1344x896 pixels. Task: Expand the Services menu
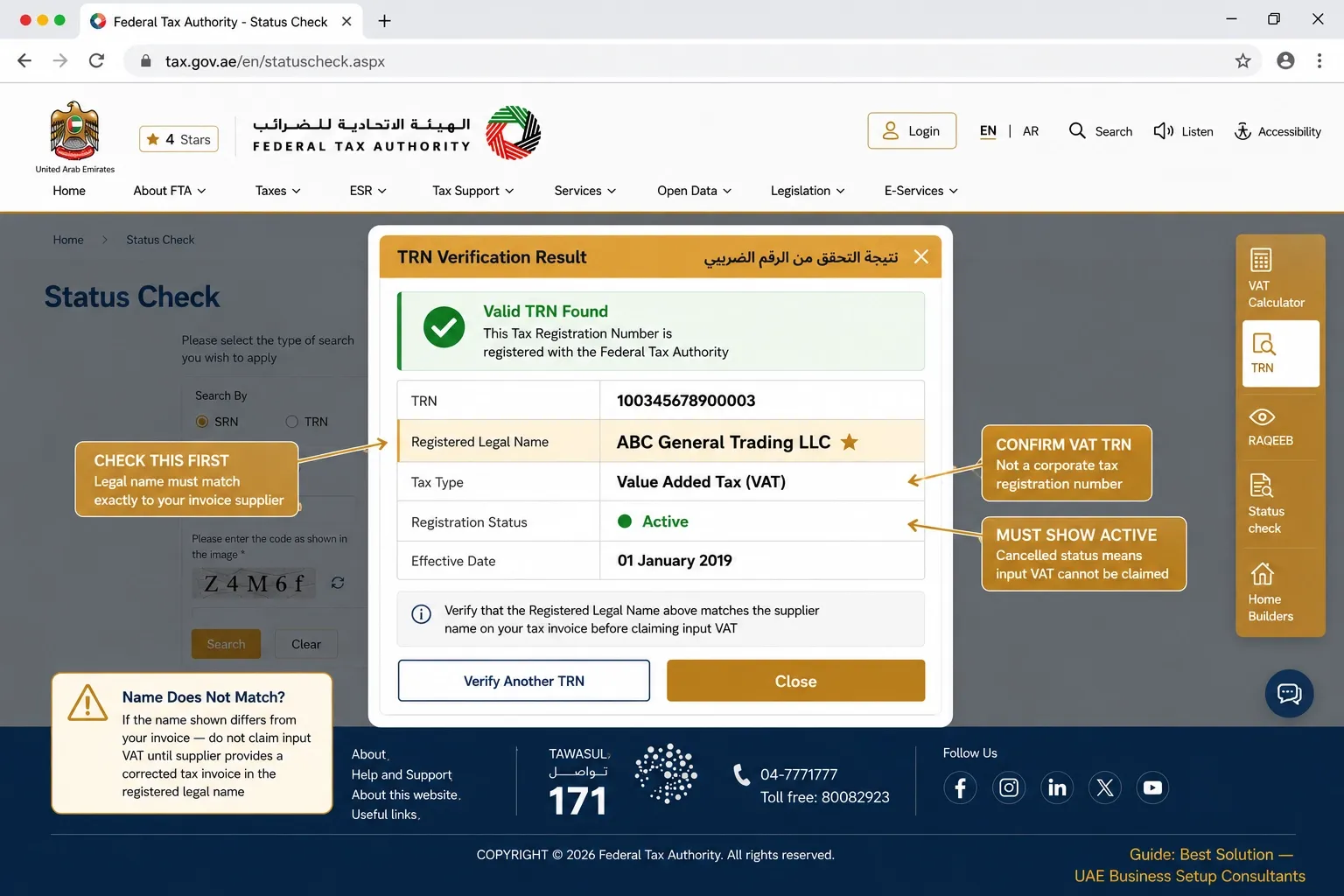[585, 191]
